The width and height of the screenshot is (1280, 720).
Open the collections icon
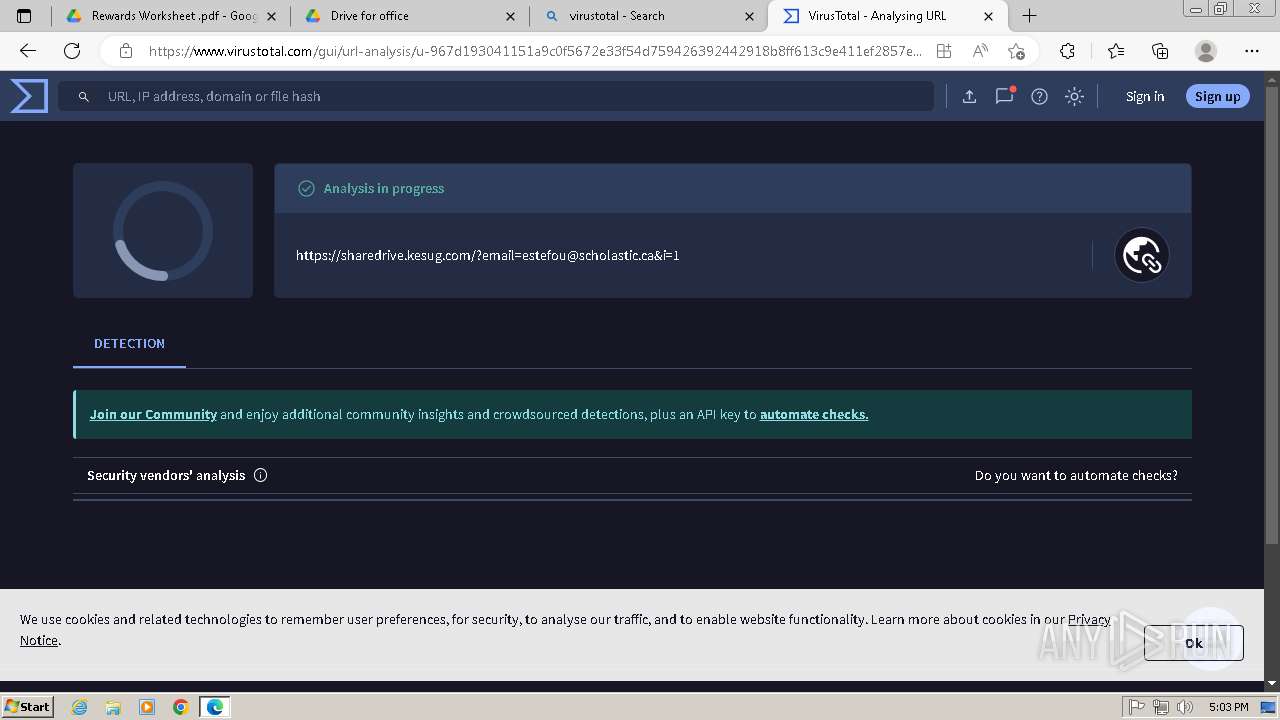(1160, 51)
